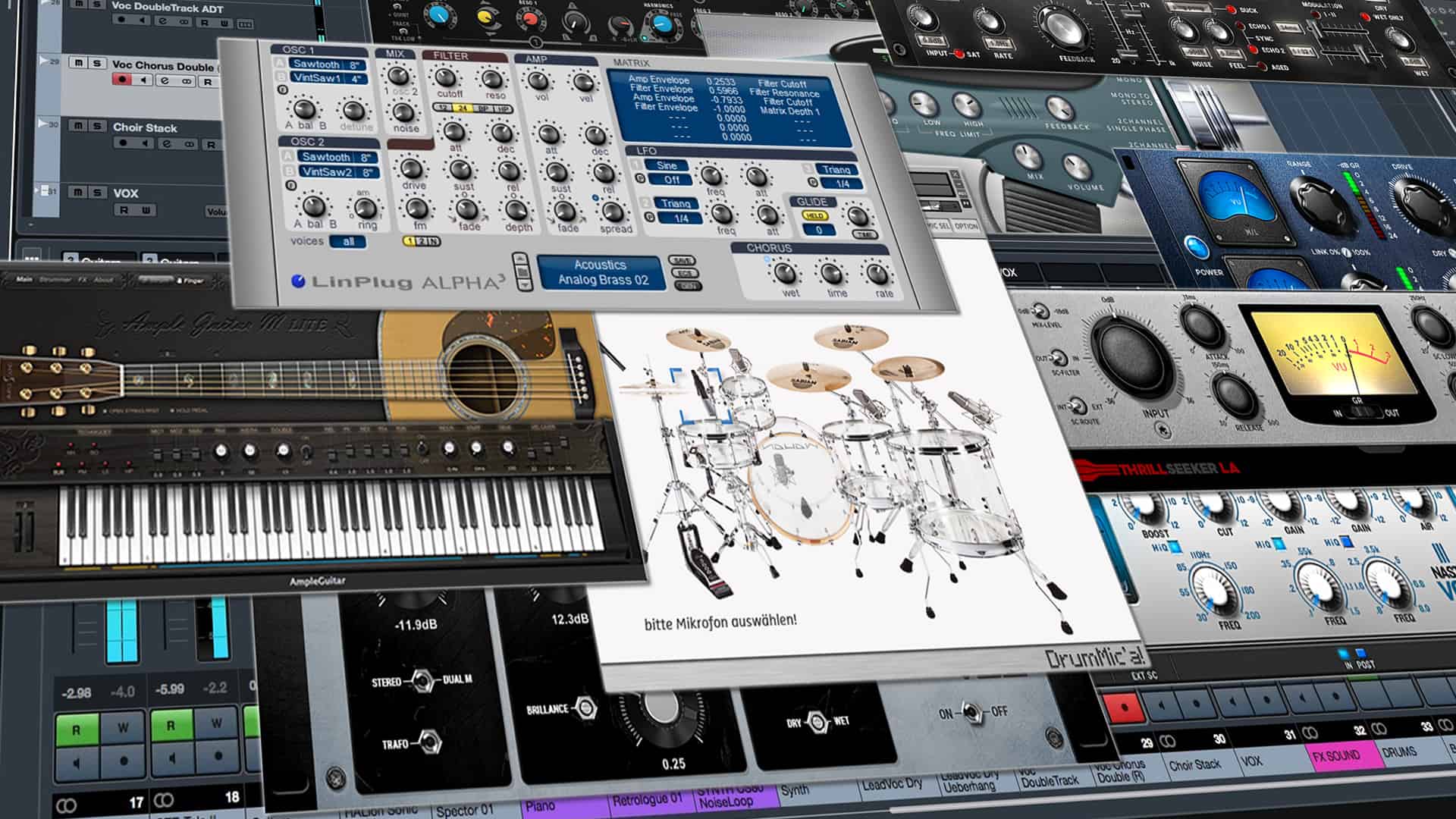The image size is (1456, 819).
Task: Arm record on Voc DoubleTrack ADT track
Action: click(121, 21)
